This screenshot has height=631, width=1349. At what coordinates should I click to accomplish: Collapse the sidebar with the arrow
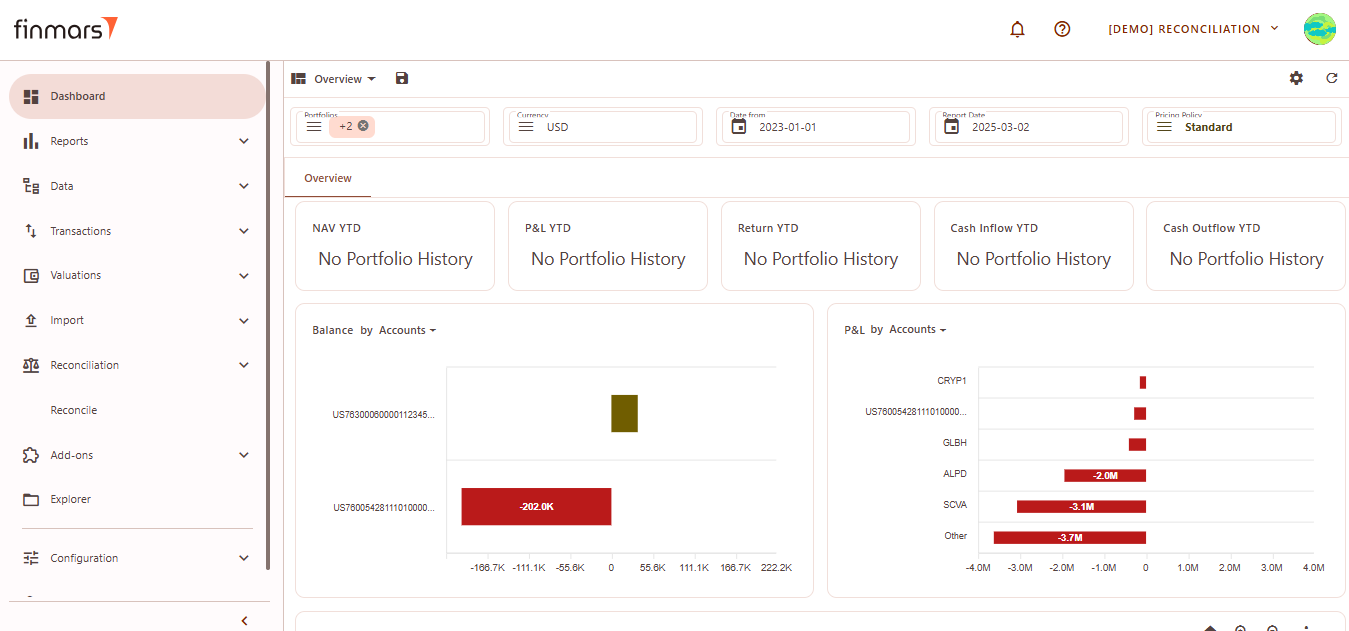pyautogui.click(x=245, y=621)
